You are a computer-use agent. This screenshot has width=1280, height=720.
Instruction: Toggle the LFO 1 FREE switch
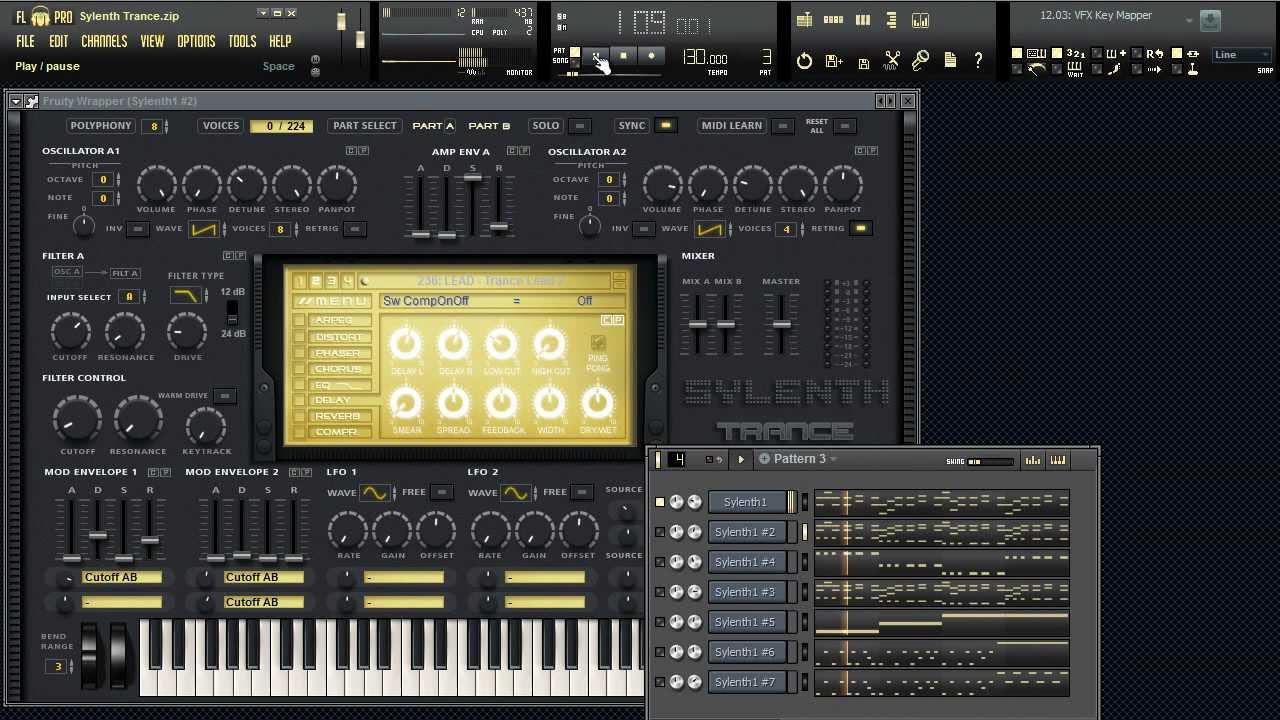click(441, 492)
